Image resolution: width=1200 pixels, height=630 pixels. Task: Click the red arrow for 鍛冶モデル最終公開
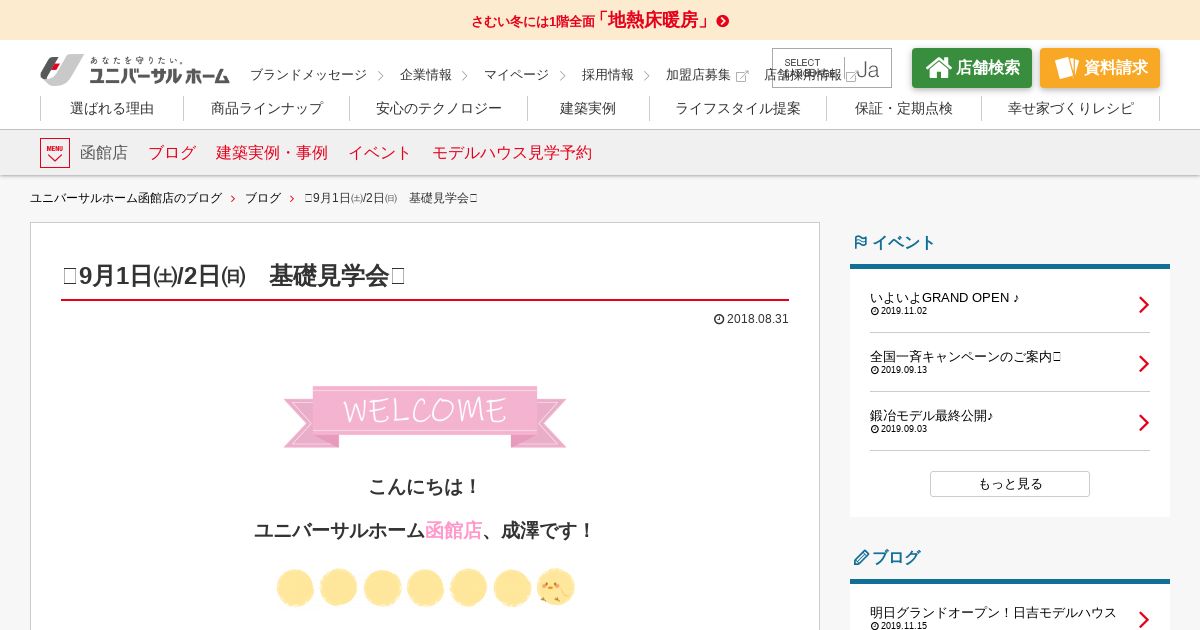pyautogui.click(x=1144, y=423)
